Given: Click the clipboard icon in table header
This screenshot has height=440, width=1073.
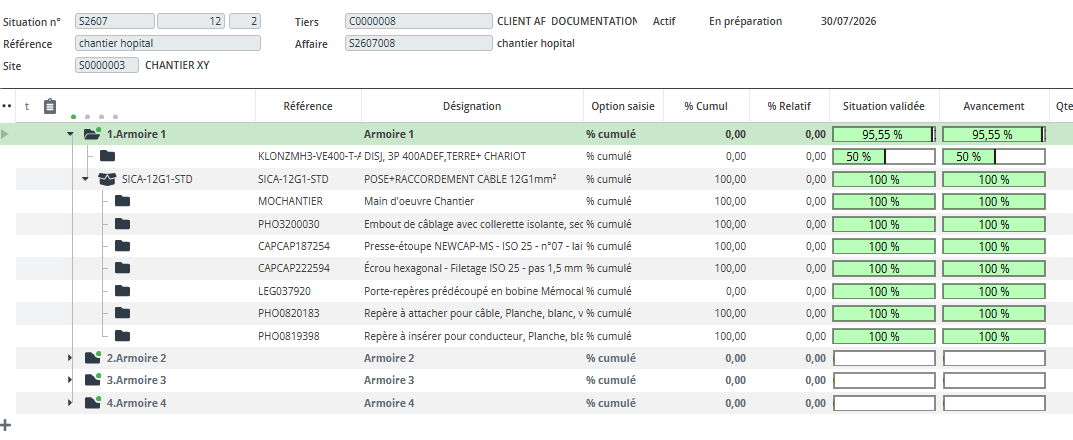Looking at the screenshot, I should (x=49, y=106).
